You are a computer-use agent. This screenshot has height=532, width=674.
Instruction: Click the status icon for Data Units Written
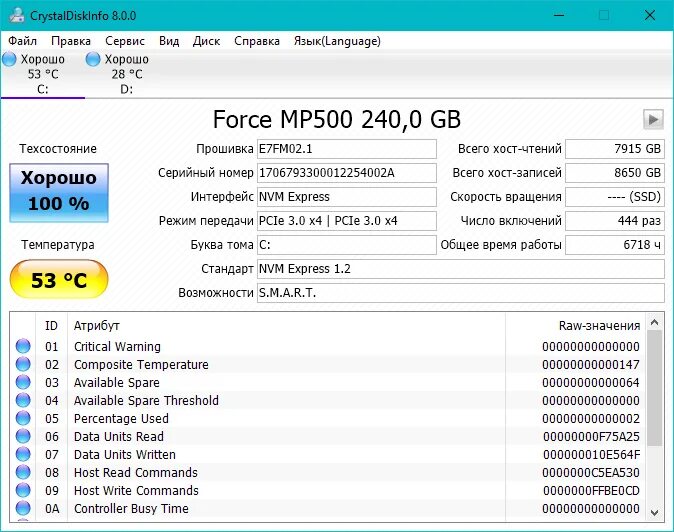point(23,454)
